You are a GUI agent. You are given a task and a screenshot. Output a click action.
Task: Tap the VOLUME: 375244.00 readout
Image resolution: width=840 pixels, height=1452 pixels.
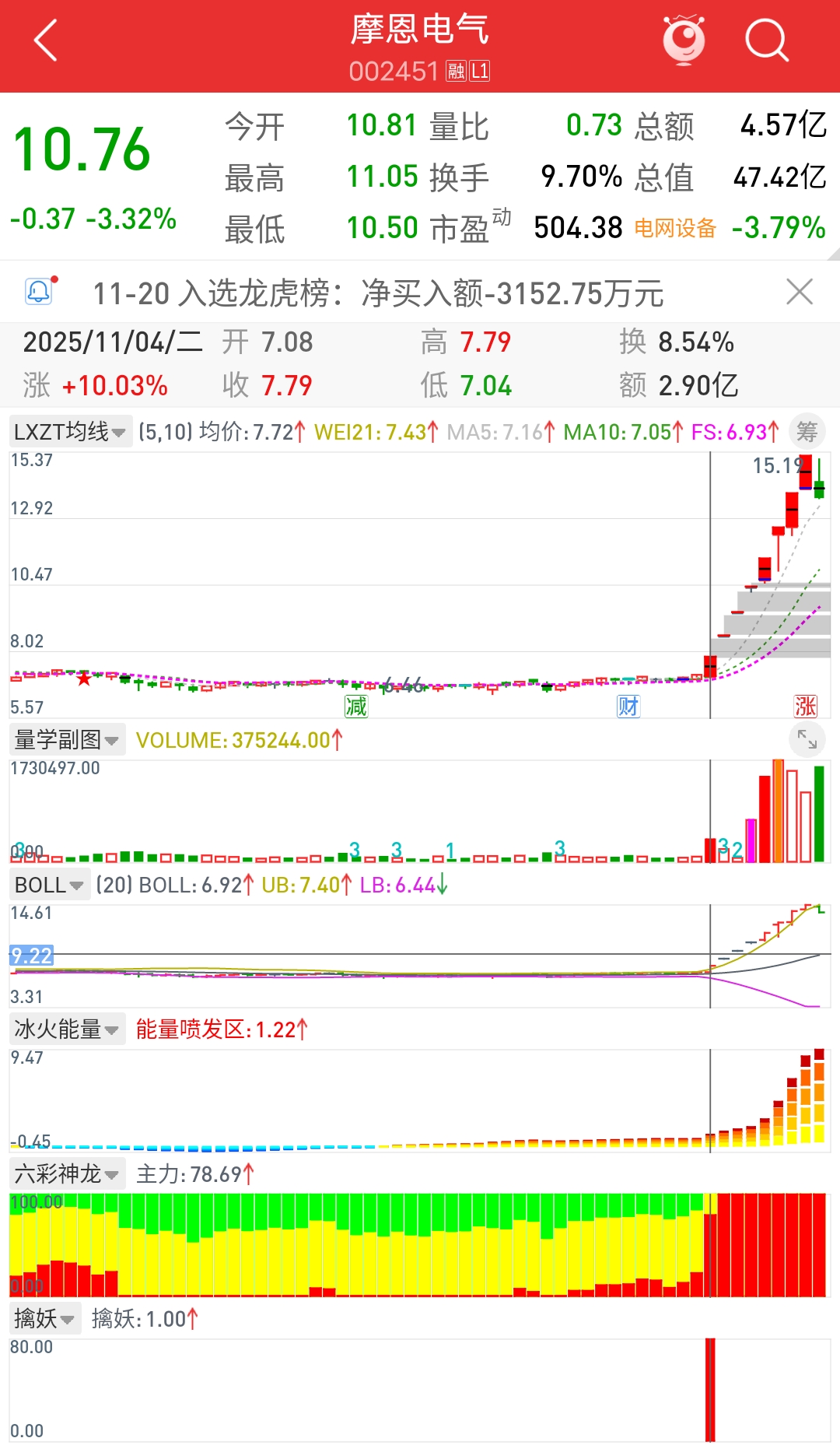[x=239, y=740]
